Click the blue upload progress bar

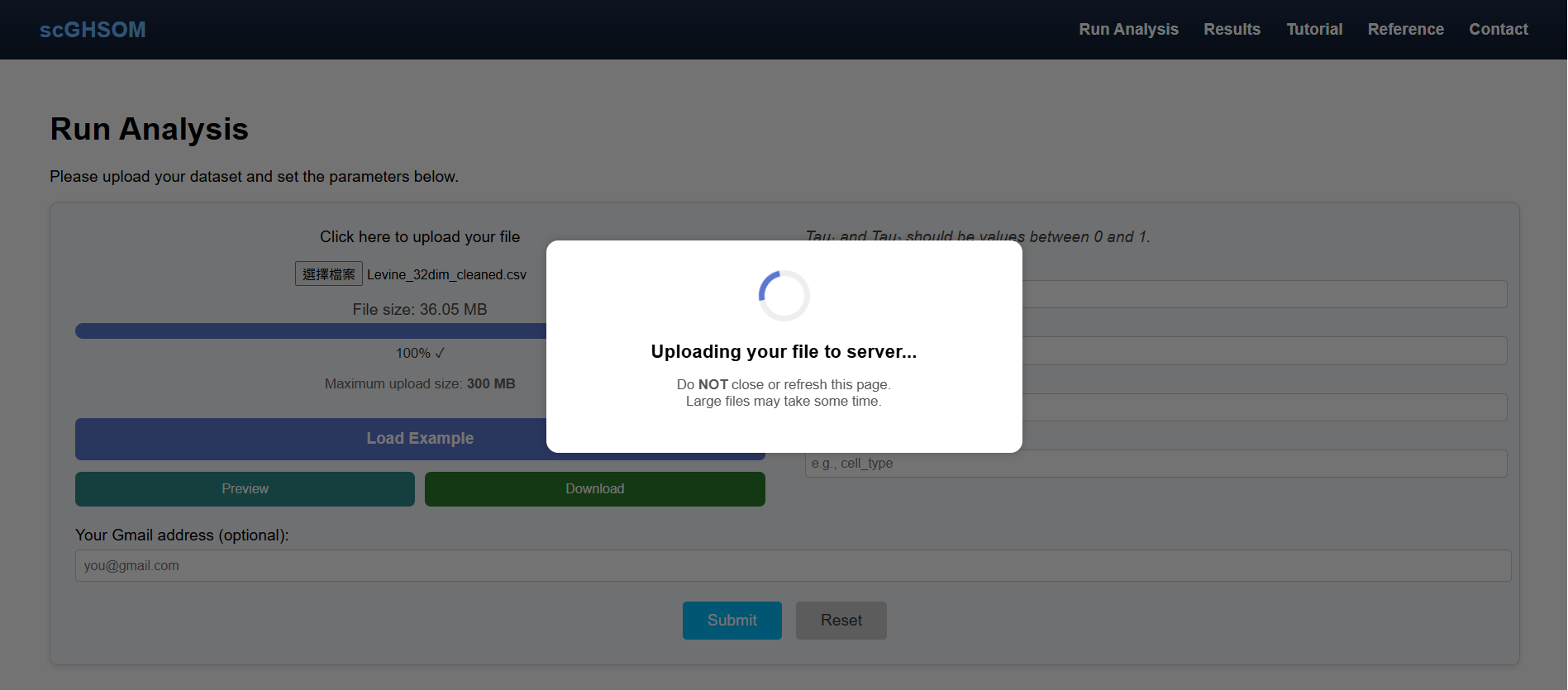click(x=310, y=331)
